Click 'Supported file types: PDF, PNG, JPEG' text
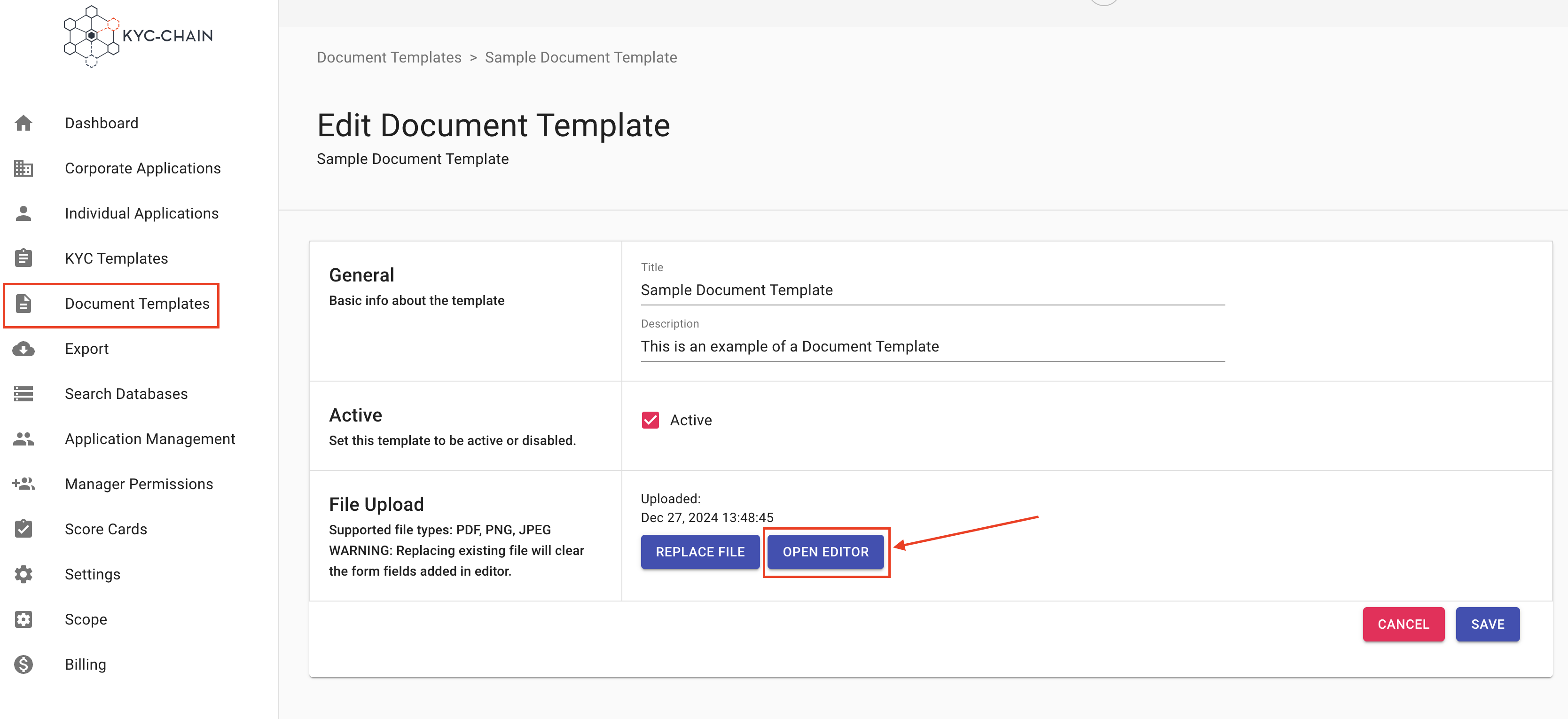 point(439,530)
